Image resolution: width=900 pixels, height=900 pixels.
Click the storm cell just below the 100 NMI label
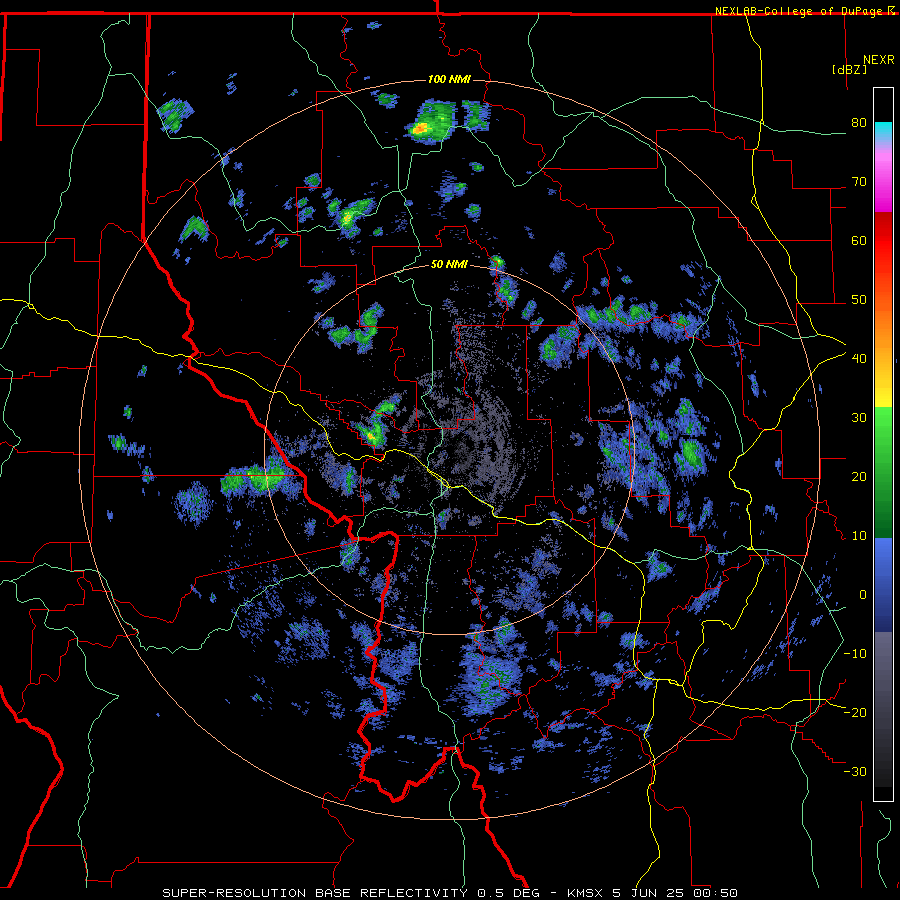[430, 121]
